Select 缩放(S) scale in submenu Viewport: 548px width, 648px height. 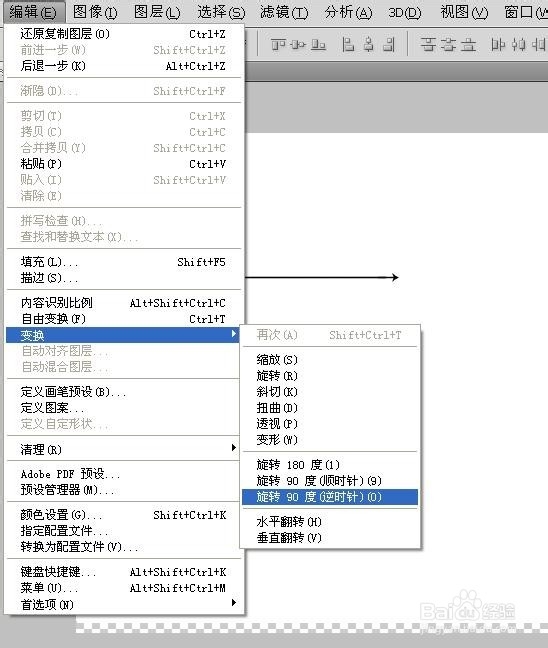[330, 360]
